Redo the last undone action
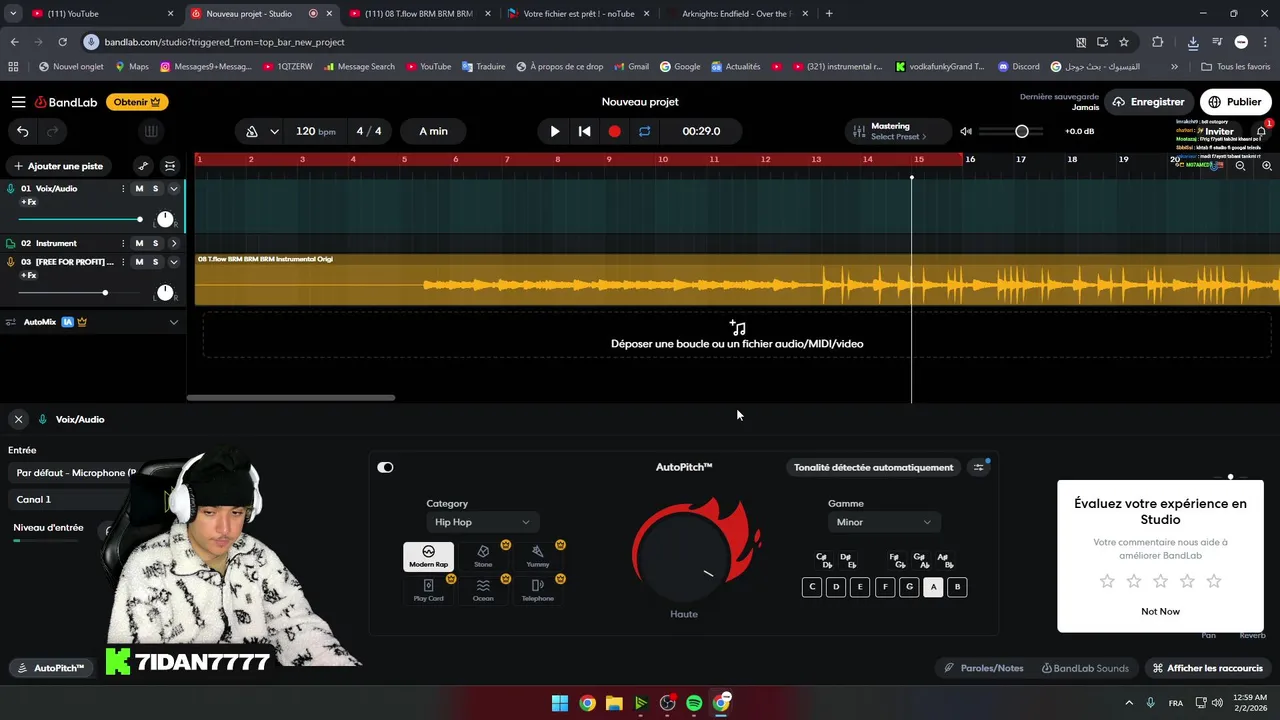 coord(53,131)
